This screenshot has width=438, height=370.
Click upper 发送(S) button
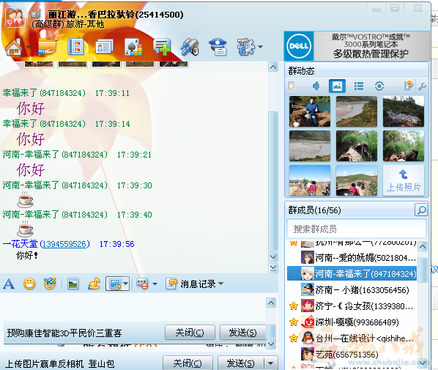tap(243, 332)
